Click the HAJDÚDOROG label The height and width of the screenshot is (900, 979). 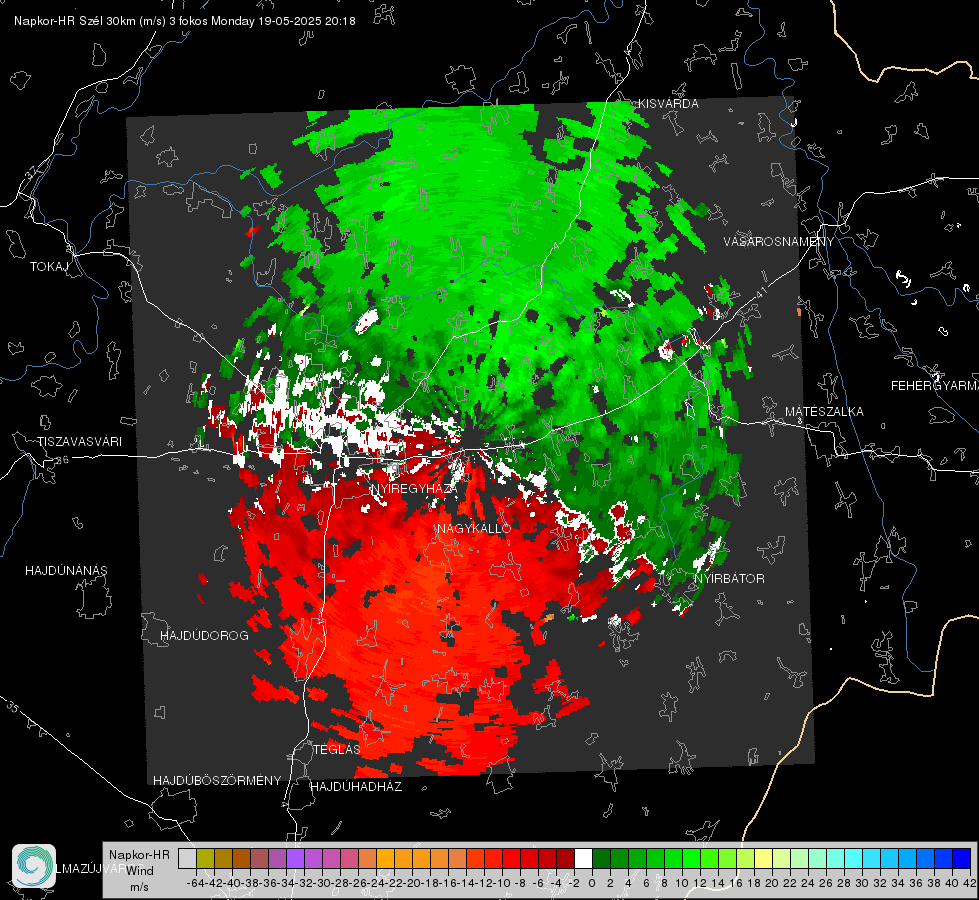point(204,636)
